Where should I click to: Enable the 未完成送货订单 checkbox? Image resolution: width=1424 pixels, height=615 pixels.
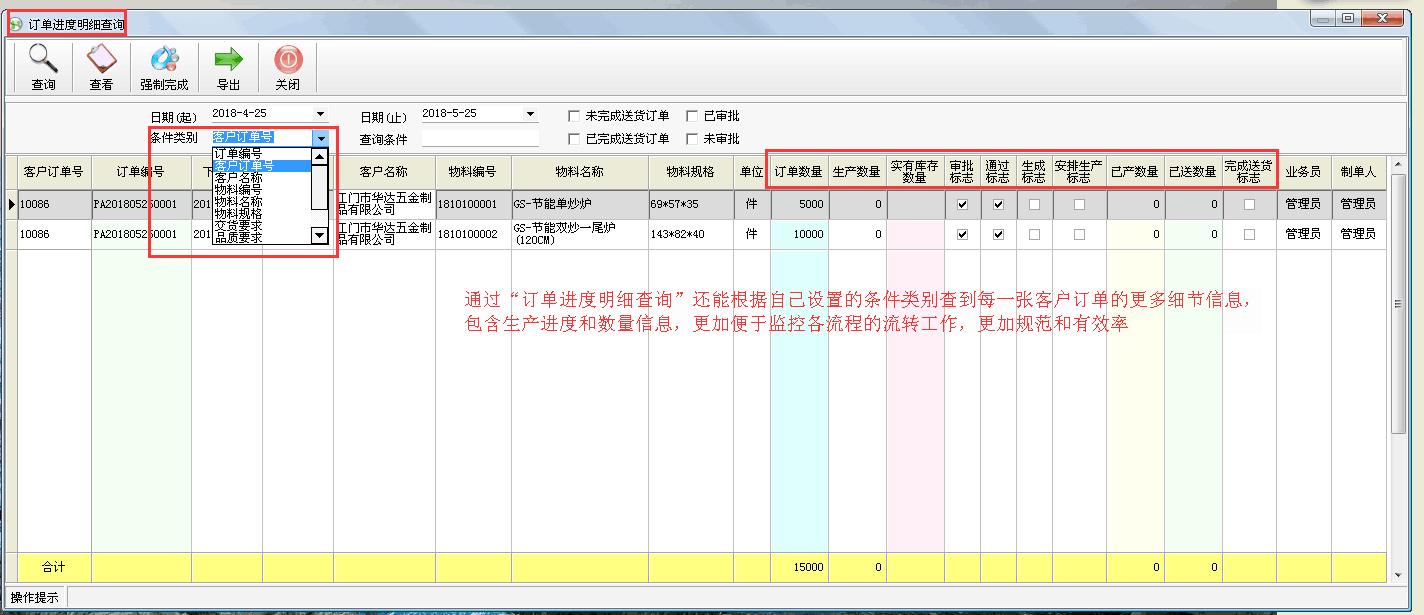[x=574, y=116]
